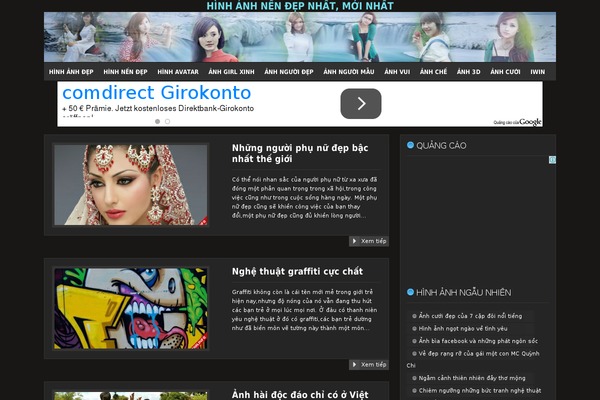Open ẢNH CƯỚI category
Image resolution: width=600 pixels, height=400 pixels.
(x=505, y=72)
